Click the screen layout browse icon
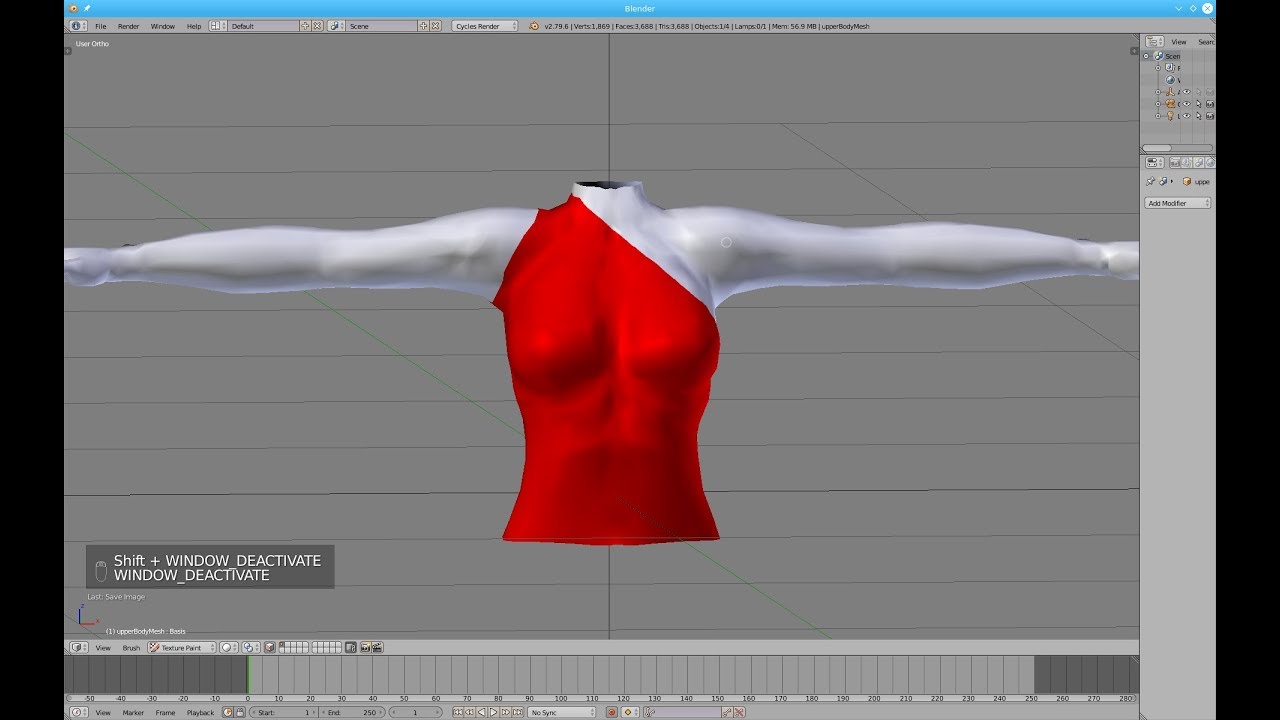This screenshot has width=1280, height=720. point(218,26)
